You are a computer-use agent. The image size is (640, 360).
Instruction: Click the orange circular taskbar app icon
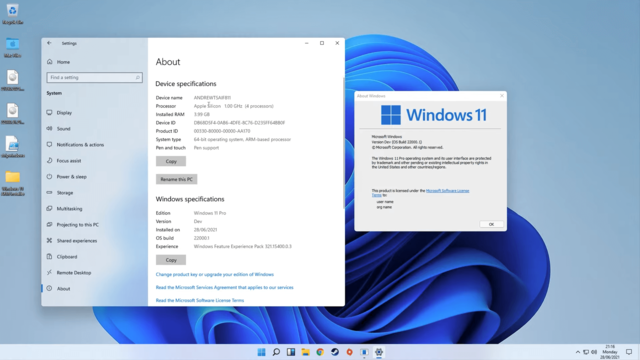pyautogui.click(x=349, y=352)
